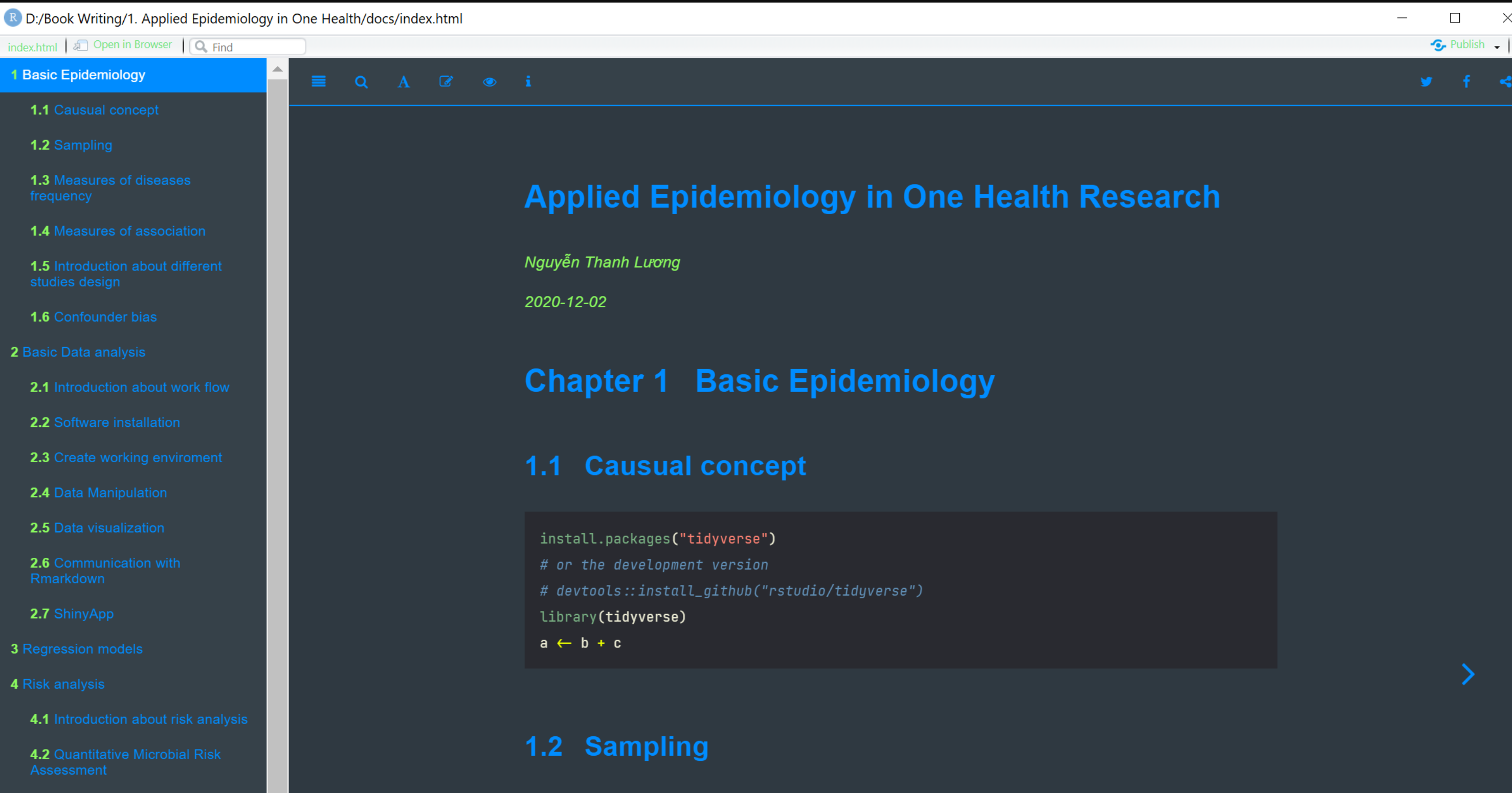Image resolution: width=1512 pixels, height=793 pixels.
Task: Click the edit page pencil icon
Action: (446, 82)
